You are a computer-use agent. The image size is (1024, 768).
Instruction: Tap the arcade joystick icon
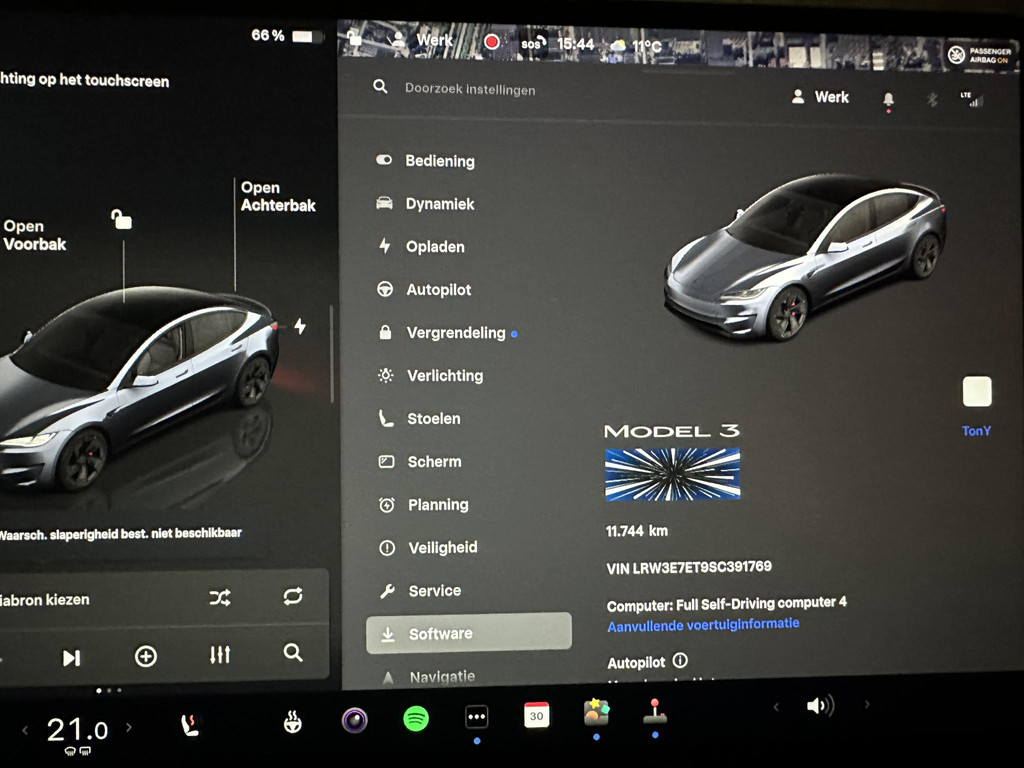[655, 713]
